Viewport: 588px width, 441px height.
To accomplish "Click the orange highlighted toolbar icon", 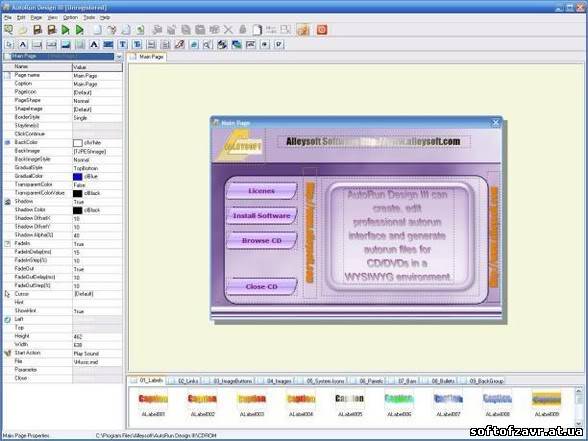I will (303, 30).
